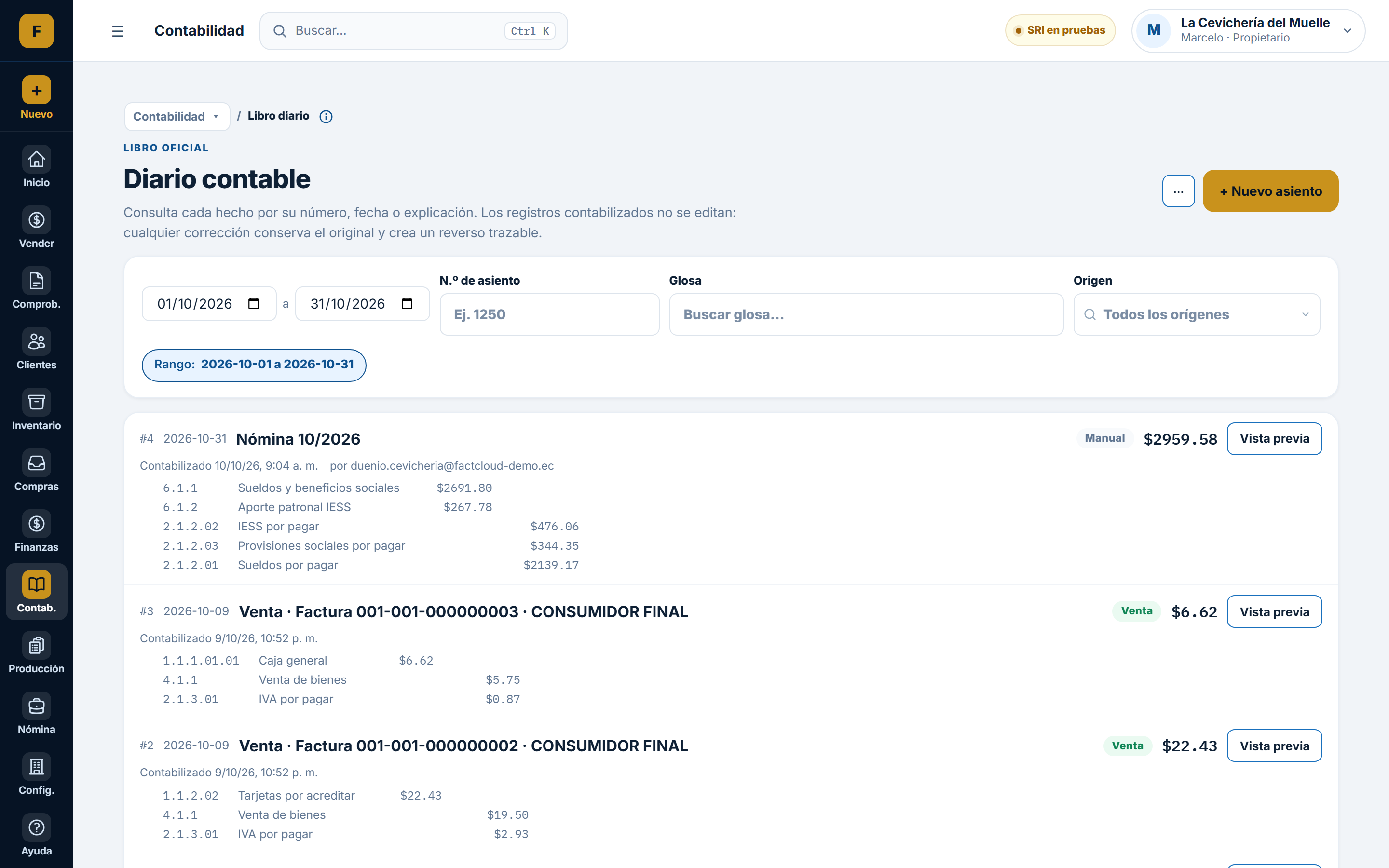The height and width of the screenshot is (868, 1389).
Task: Go to Inicio in sidebar
Action: [x=36, y=166]
